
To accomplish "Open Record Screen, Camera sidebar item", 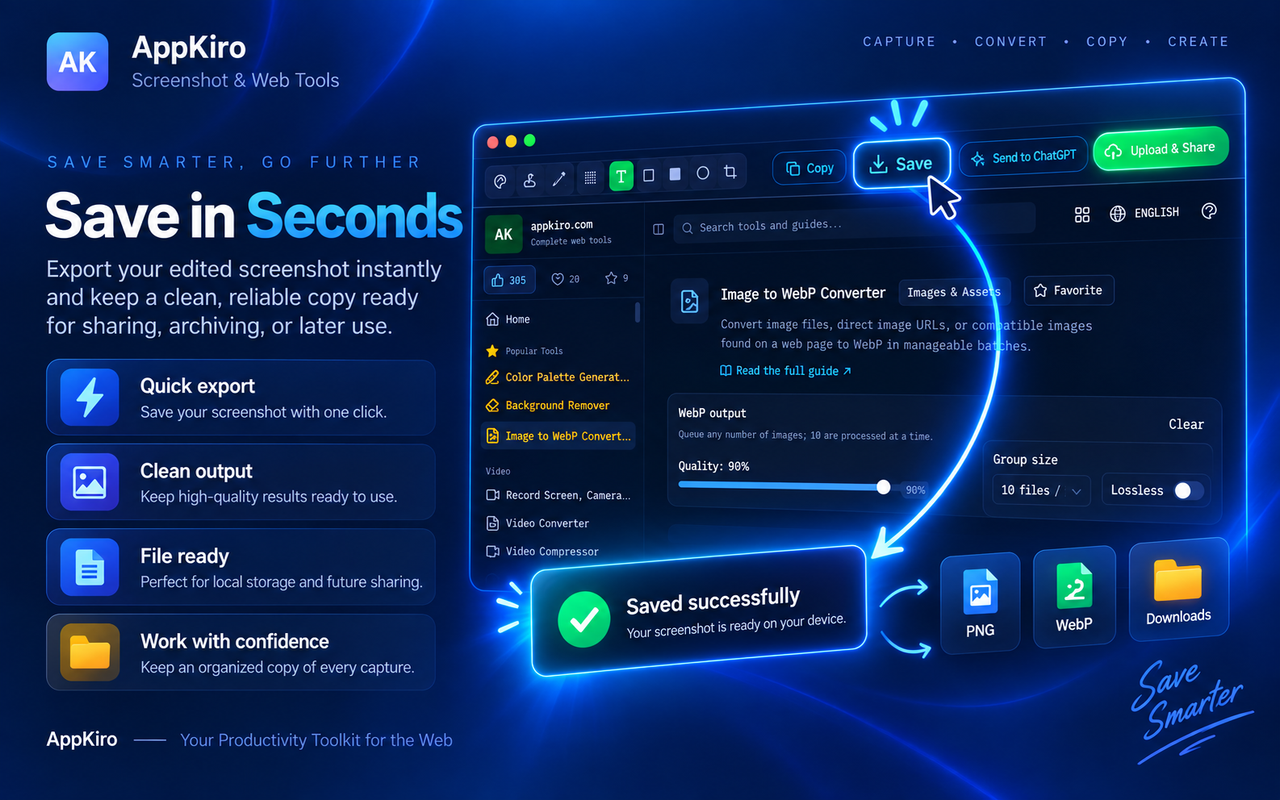I will tap(559, 495).
